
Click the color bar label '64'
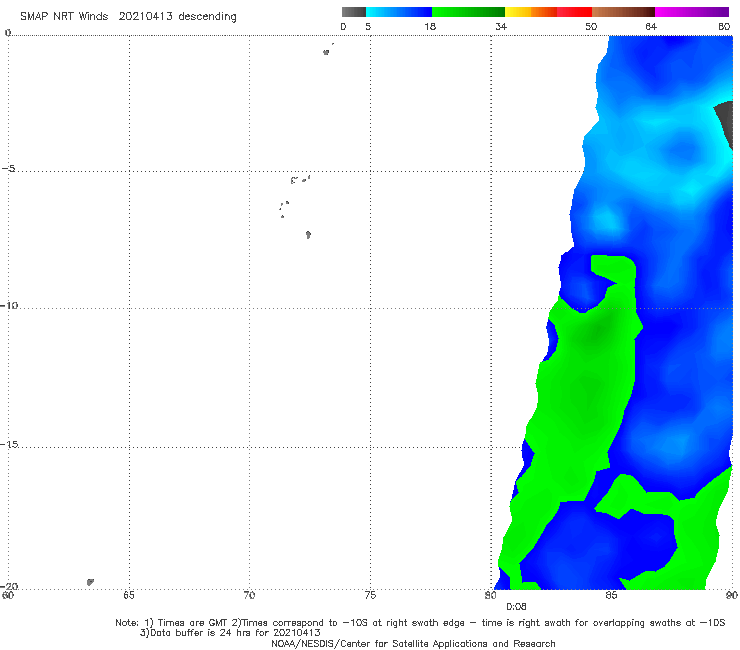[651, 26]
